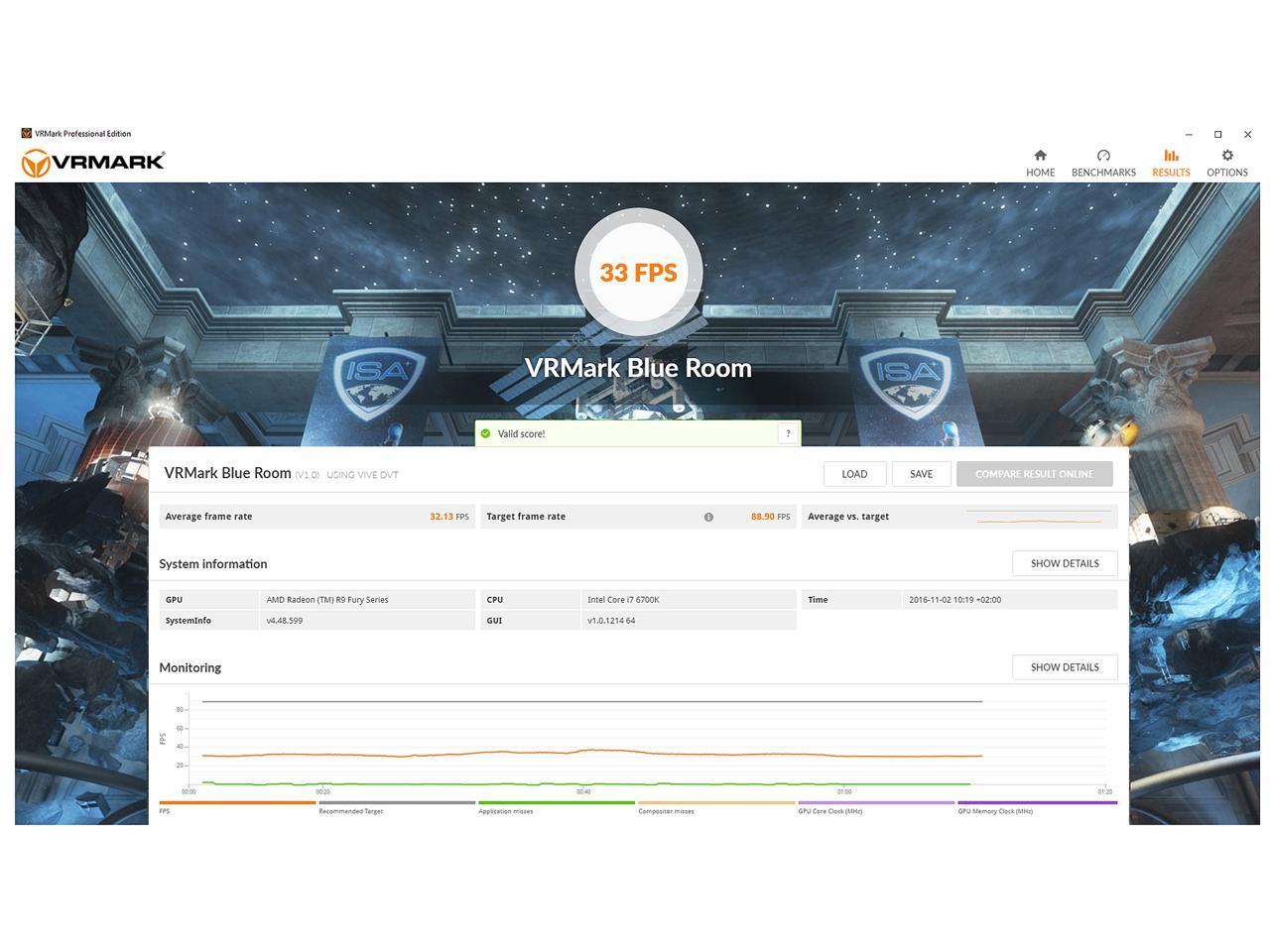The height and width of the screenshot is (952, 1270).
Task: Click the 01:00 time marker on chart axis
Action: tap(844, 791)
